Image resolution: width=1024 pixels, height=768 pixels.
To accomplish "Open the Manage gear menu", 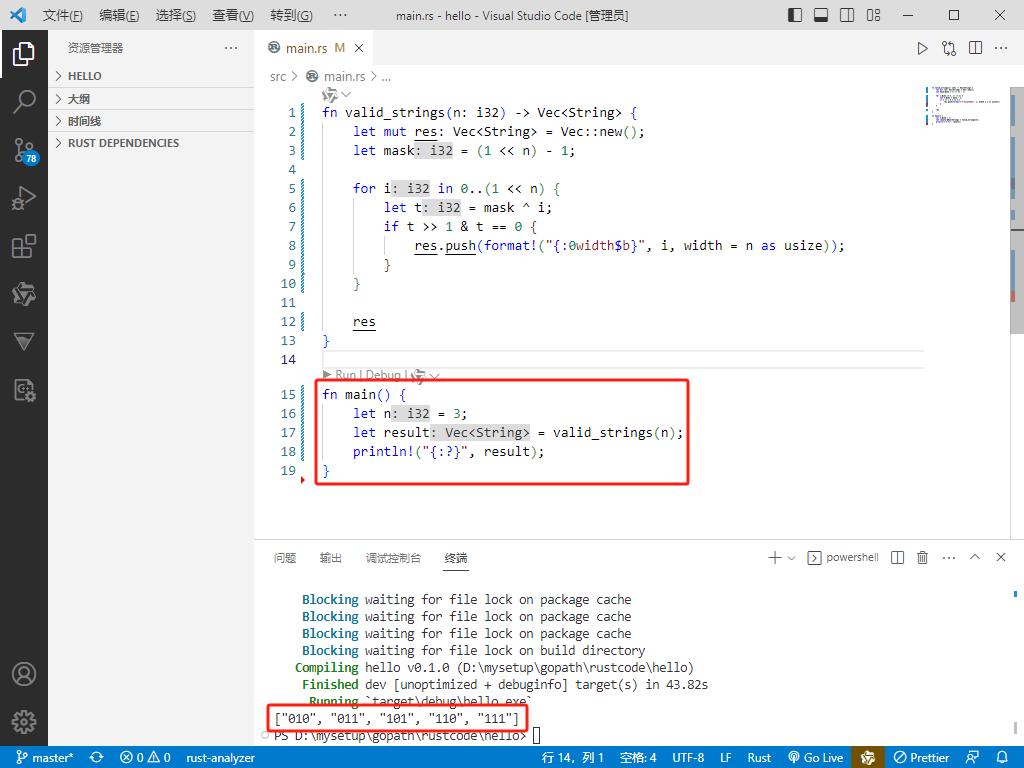I will (x=24, y=722).
